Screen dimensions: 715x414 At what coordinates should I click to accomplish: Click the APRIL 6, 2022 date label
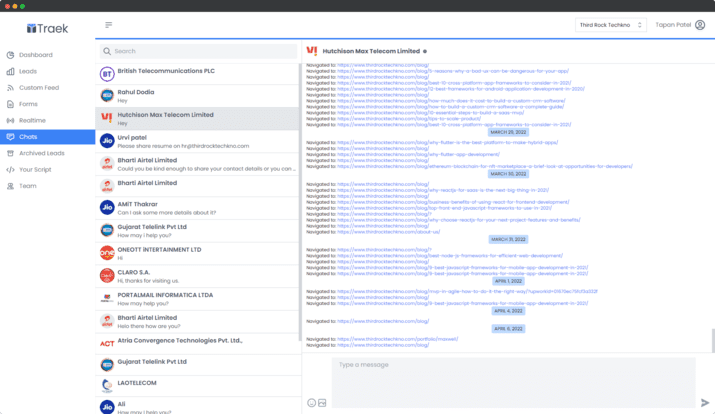(x=508, y=329)
